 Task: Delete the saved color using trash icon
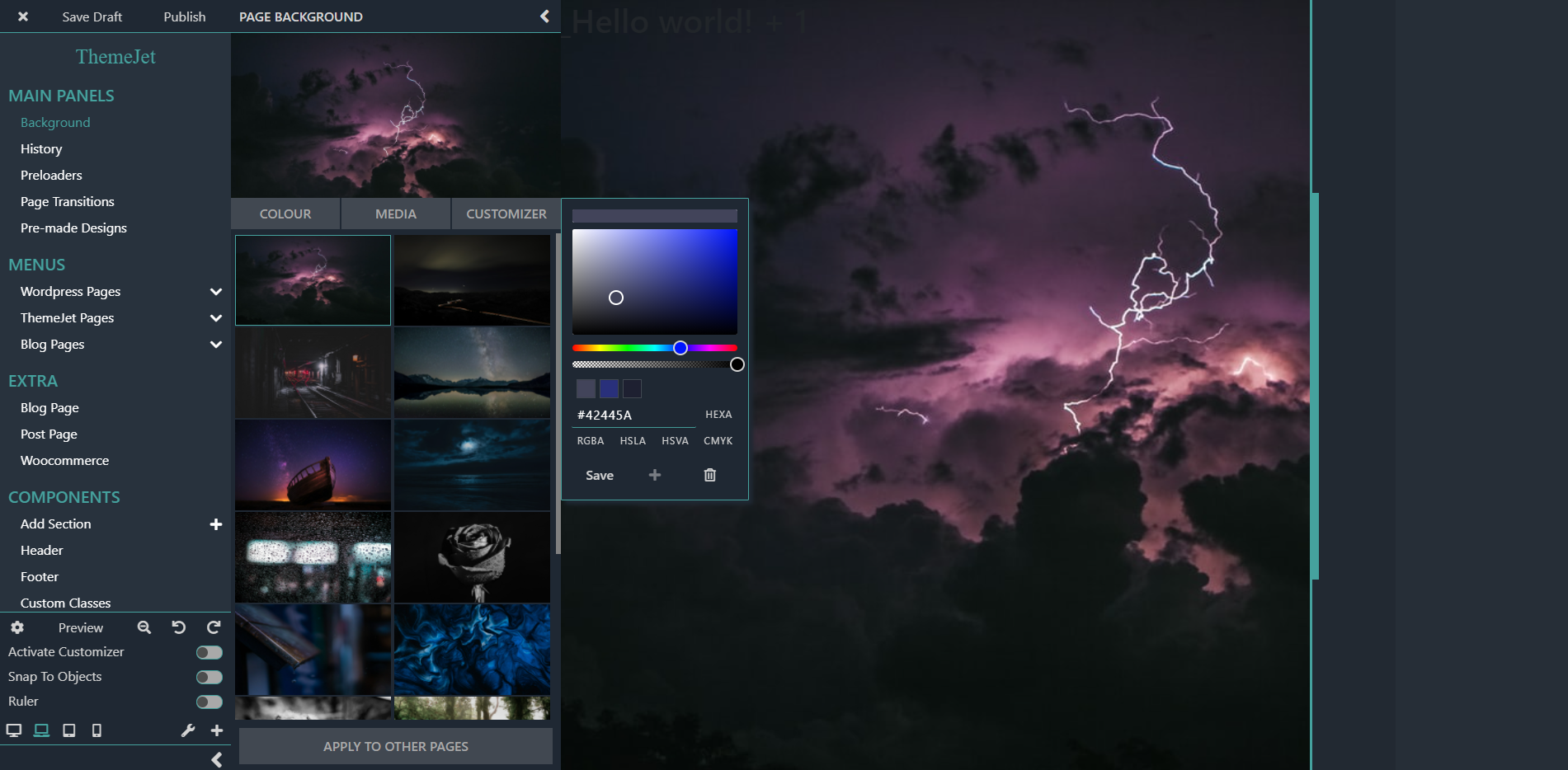point(709,475)
